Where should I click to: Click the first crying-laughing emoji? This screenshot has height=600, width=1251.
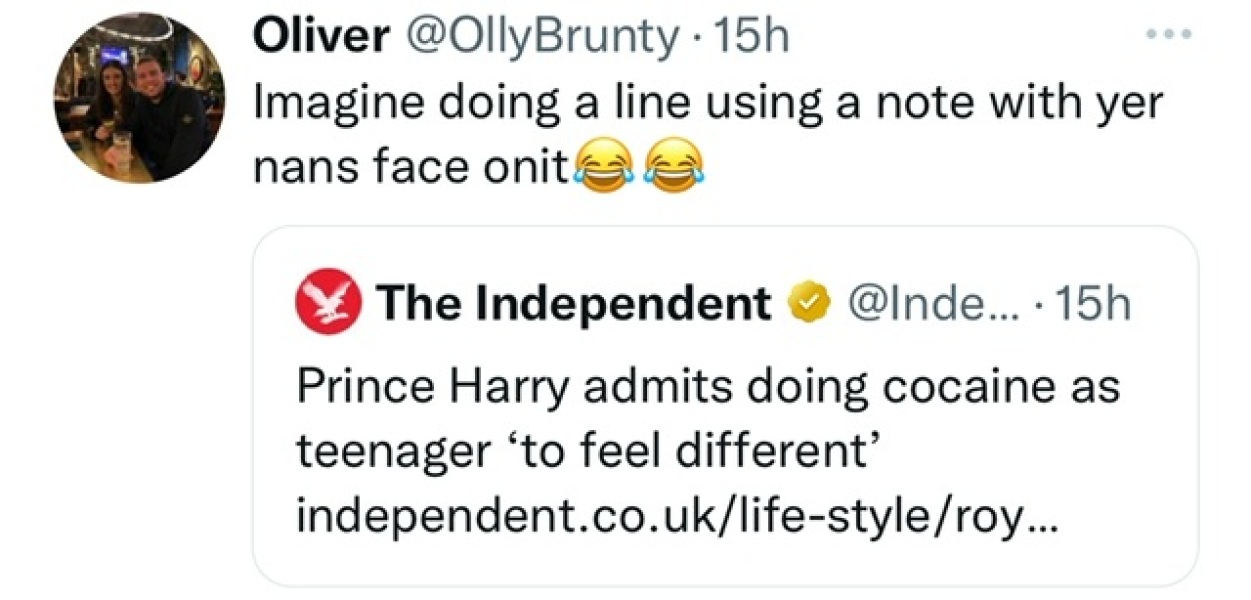click(597, 166)
